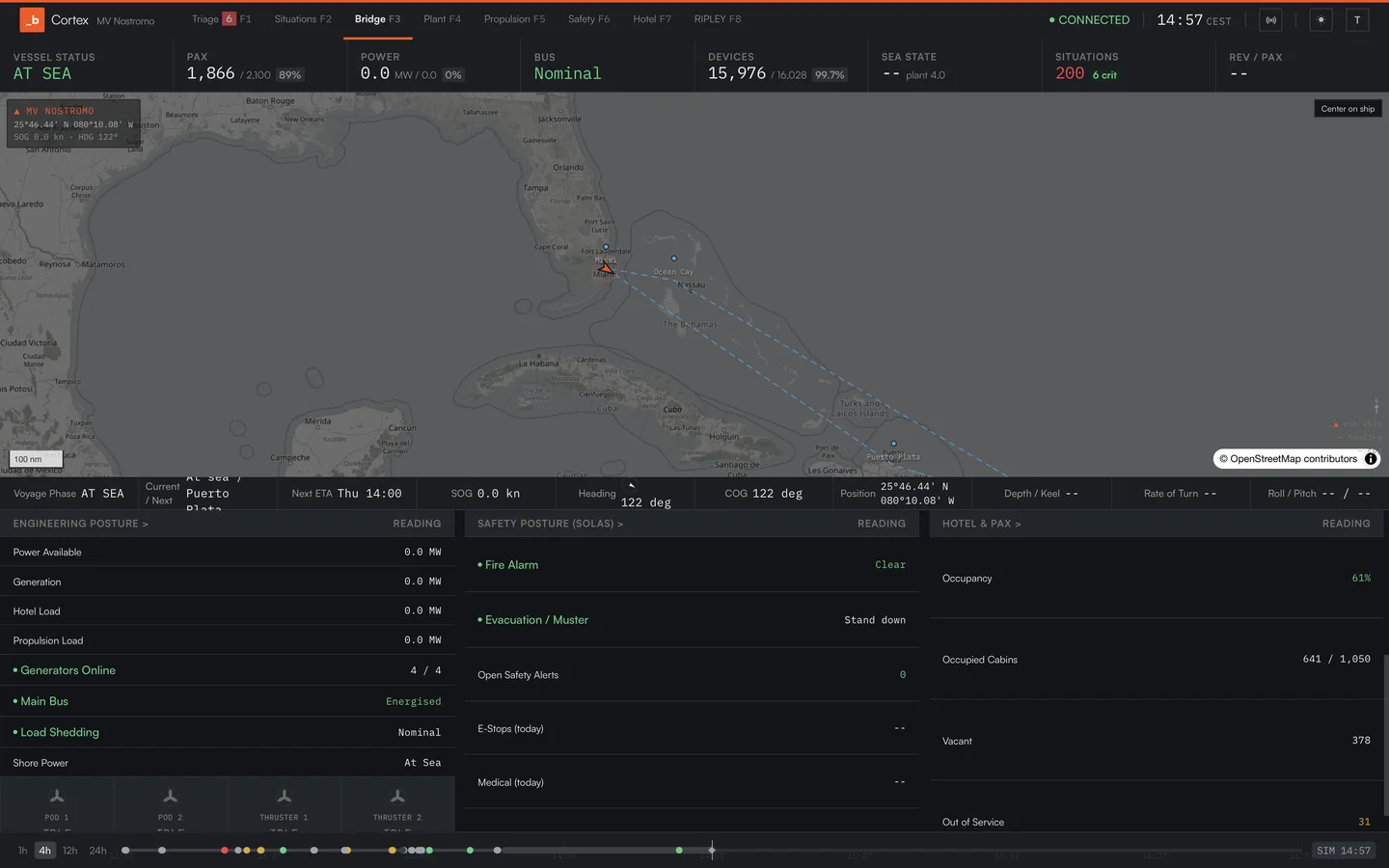The height and width of the screenshot is (868, 1389).
Task: Click the T user avatar button
Action: pyautogui.click(x=1357, y=19)
